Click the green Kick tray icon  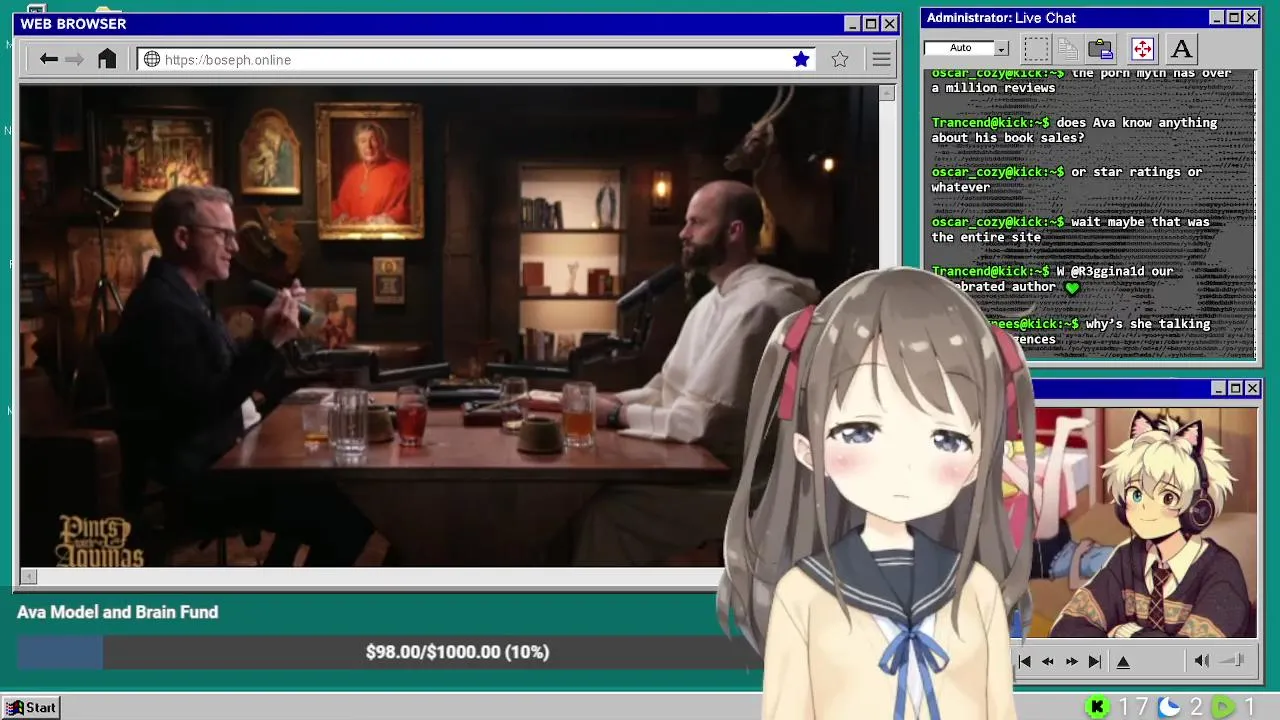click(x=1097, y=707)
